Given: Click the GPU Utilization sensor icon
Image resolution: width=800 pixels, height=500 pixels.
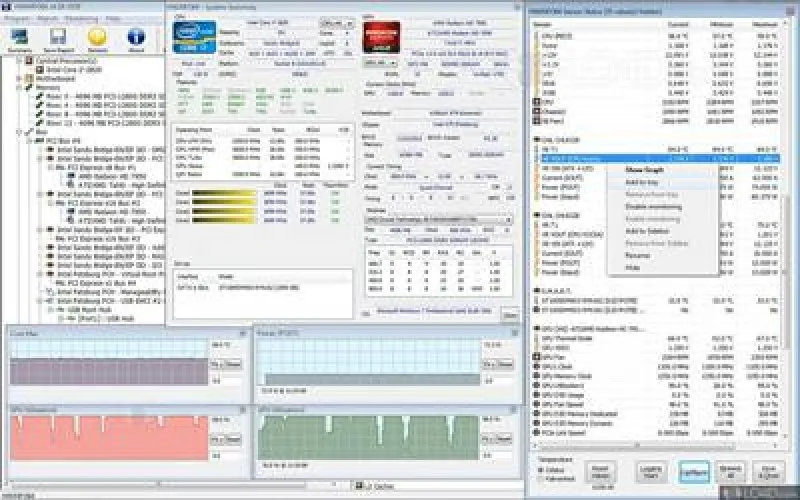Looking at the screenshot, I should (x=536, y=385).
